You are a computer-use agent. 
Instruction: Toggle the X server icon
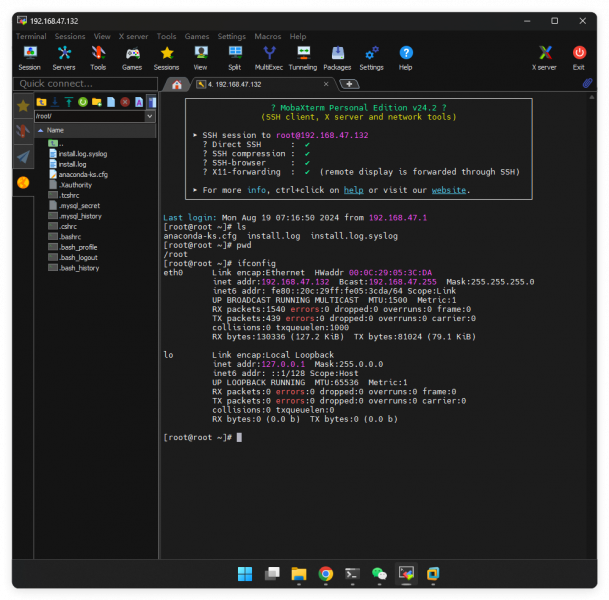coord(545,57)
